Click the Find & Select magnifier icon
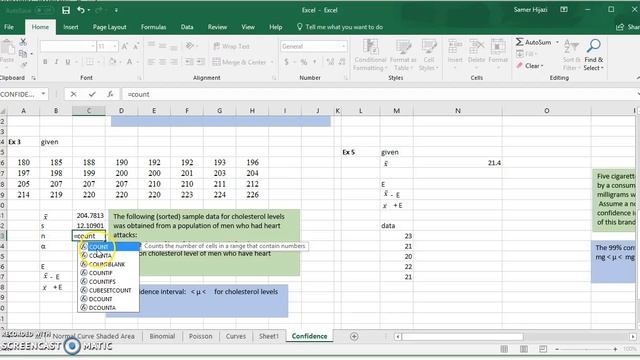Image resolution: width=640 pixels, height=360 pixels. point(593,46)
